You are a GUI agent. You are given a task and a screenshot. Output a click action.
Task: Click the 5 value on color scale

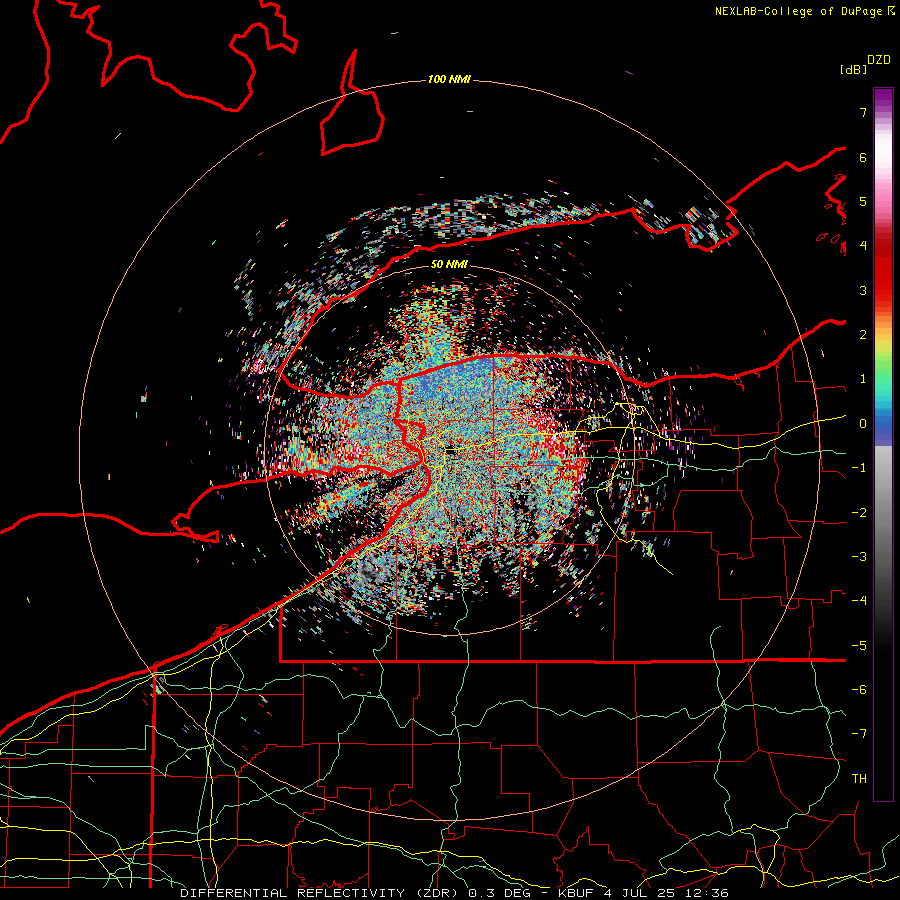click(863, 201)
